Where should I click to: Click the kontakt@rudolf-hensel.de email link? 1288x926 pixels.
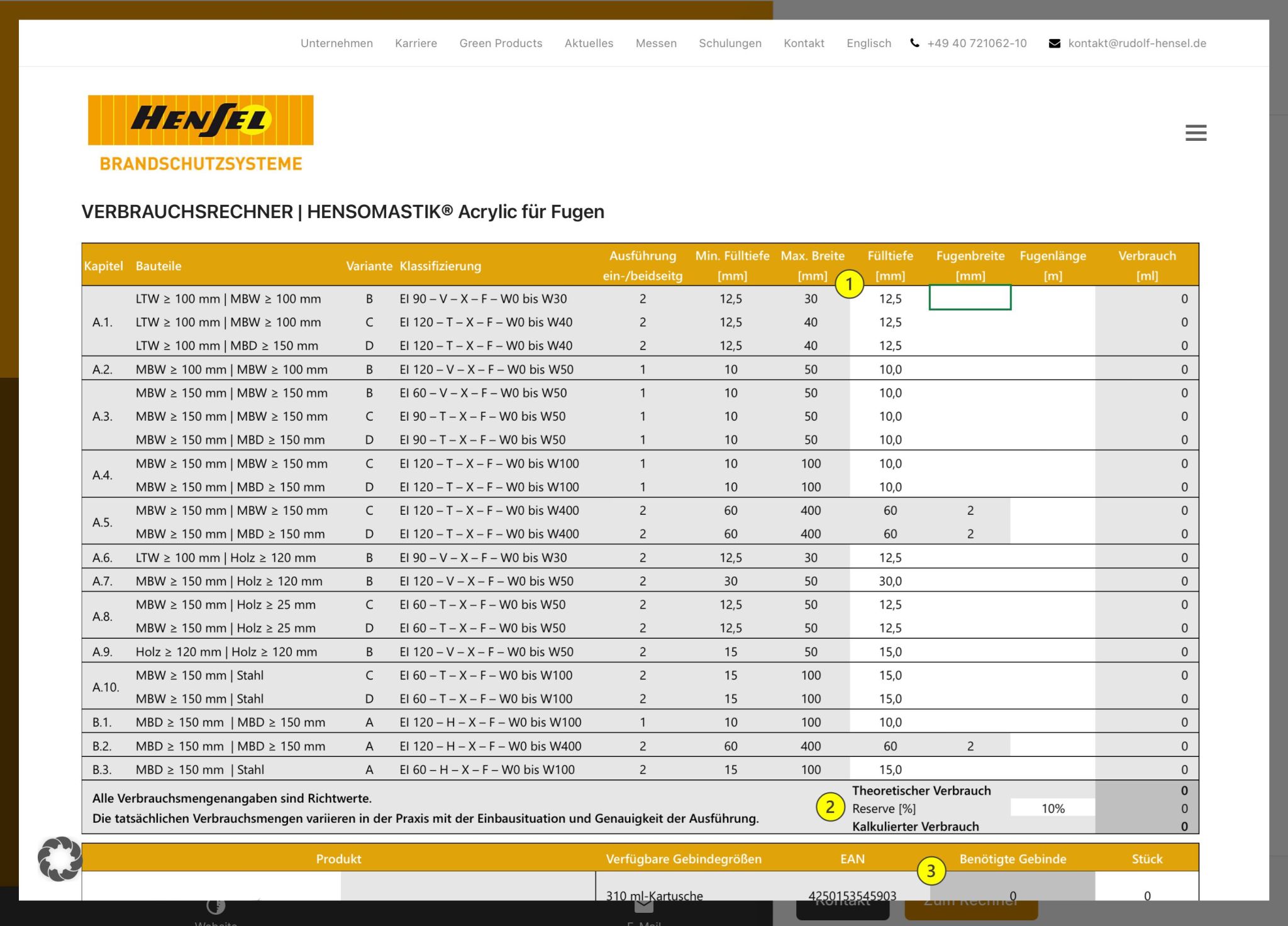1136,43
